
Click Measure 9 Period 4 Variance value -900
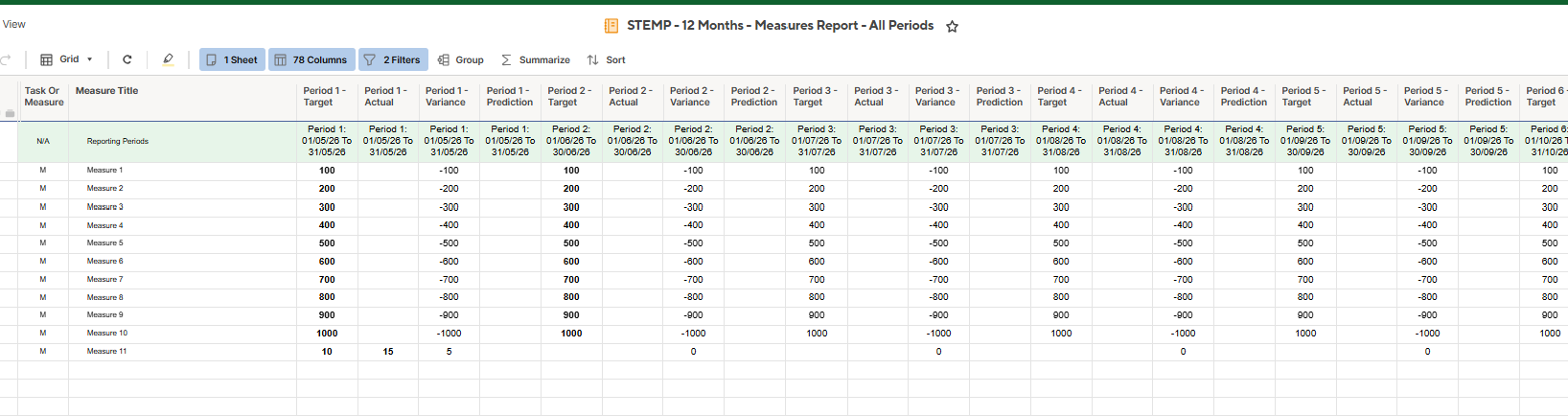pos(1183,315)
